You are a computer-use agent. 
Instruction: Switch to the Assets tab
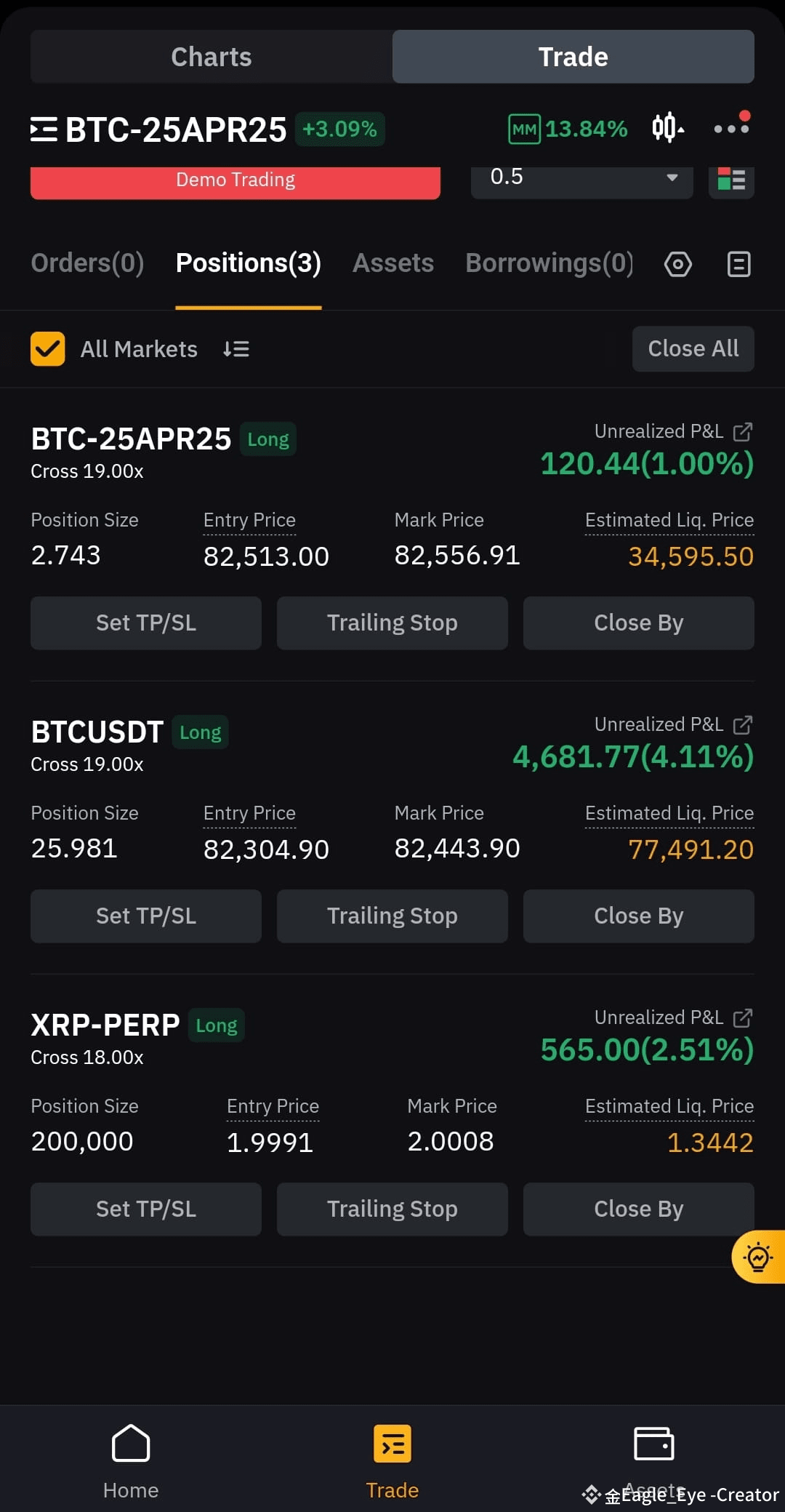click(x=393, y=263)
